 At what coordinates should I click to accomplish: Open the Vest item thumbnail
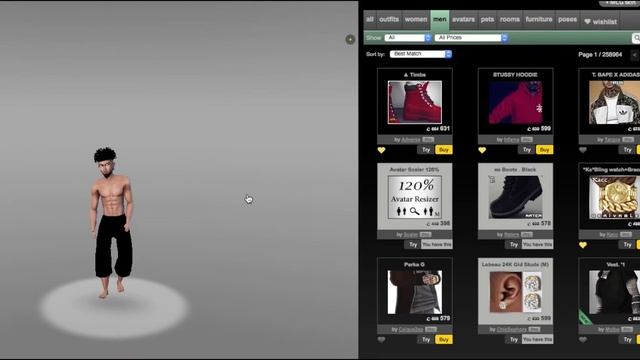pyautogui.click(x=615, y=292)
